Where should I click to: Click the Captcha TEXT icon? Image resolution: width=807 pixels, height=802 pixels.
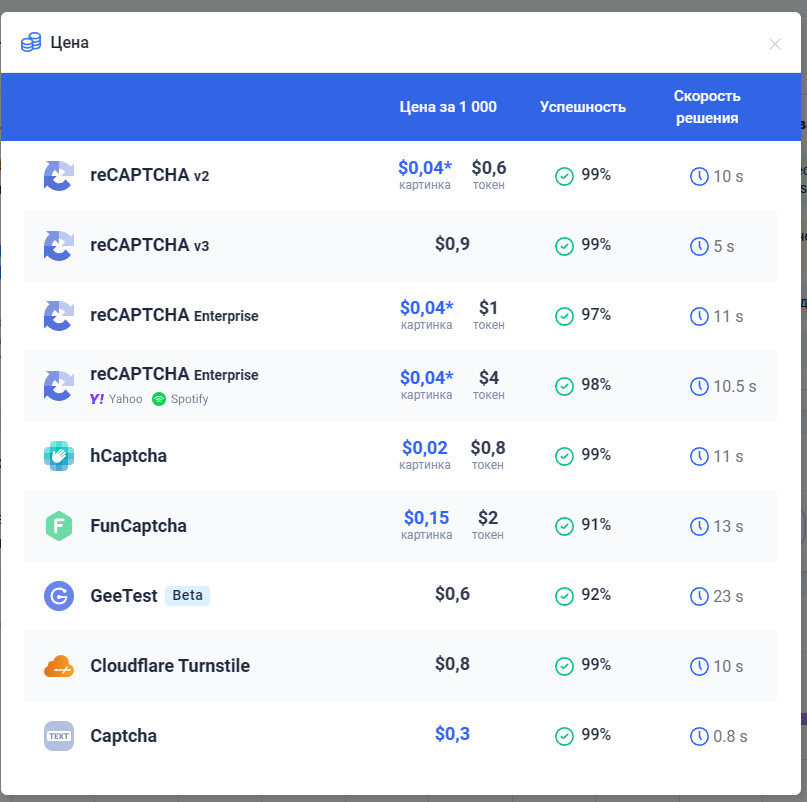point(59,736)
